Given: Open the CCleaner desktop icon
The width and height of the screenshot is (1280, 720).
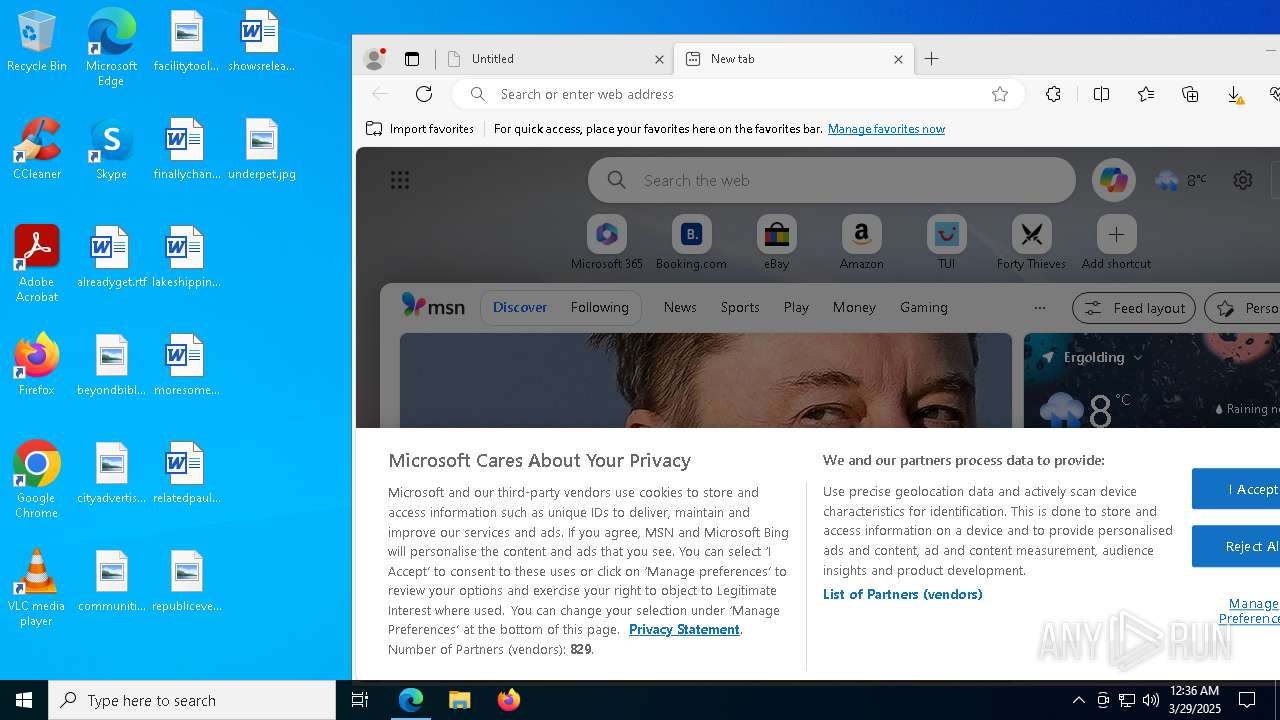Looking at the screenshot, I should (37, 149).
